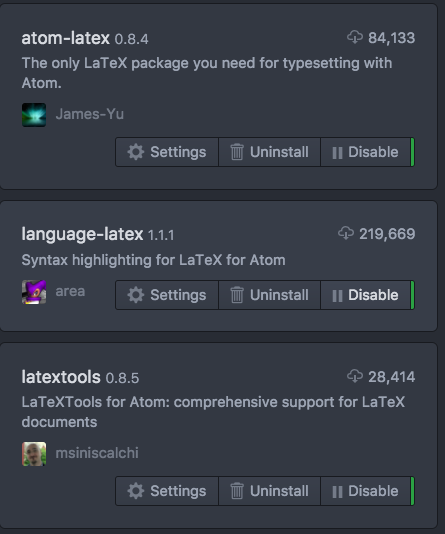Viewport: 445px width, 534px height.
Task: Click James-Yu author avatar
Action: pyautogui.click(x=34, y=115)
